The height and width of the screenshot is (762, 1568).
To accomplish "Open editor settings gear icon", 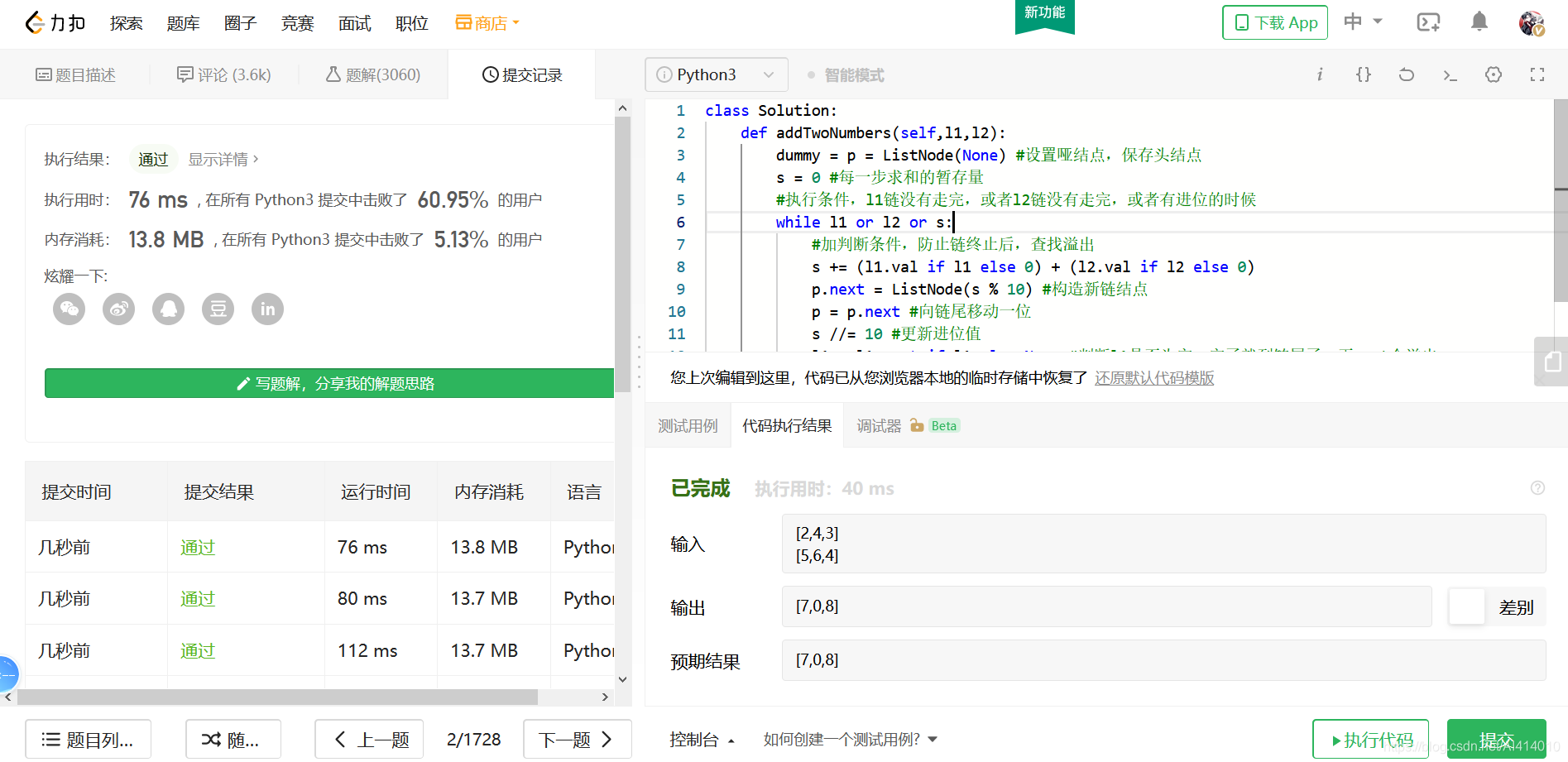I will tap(1494, 74).
